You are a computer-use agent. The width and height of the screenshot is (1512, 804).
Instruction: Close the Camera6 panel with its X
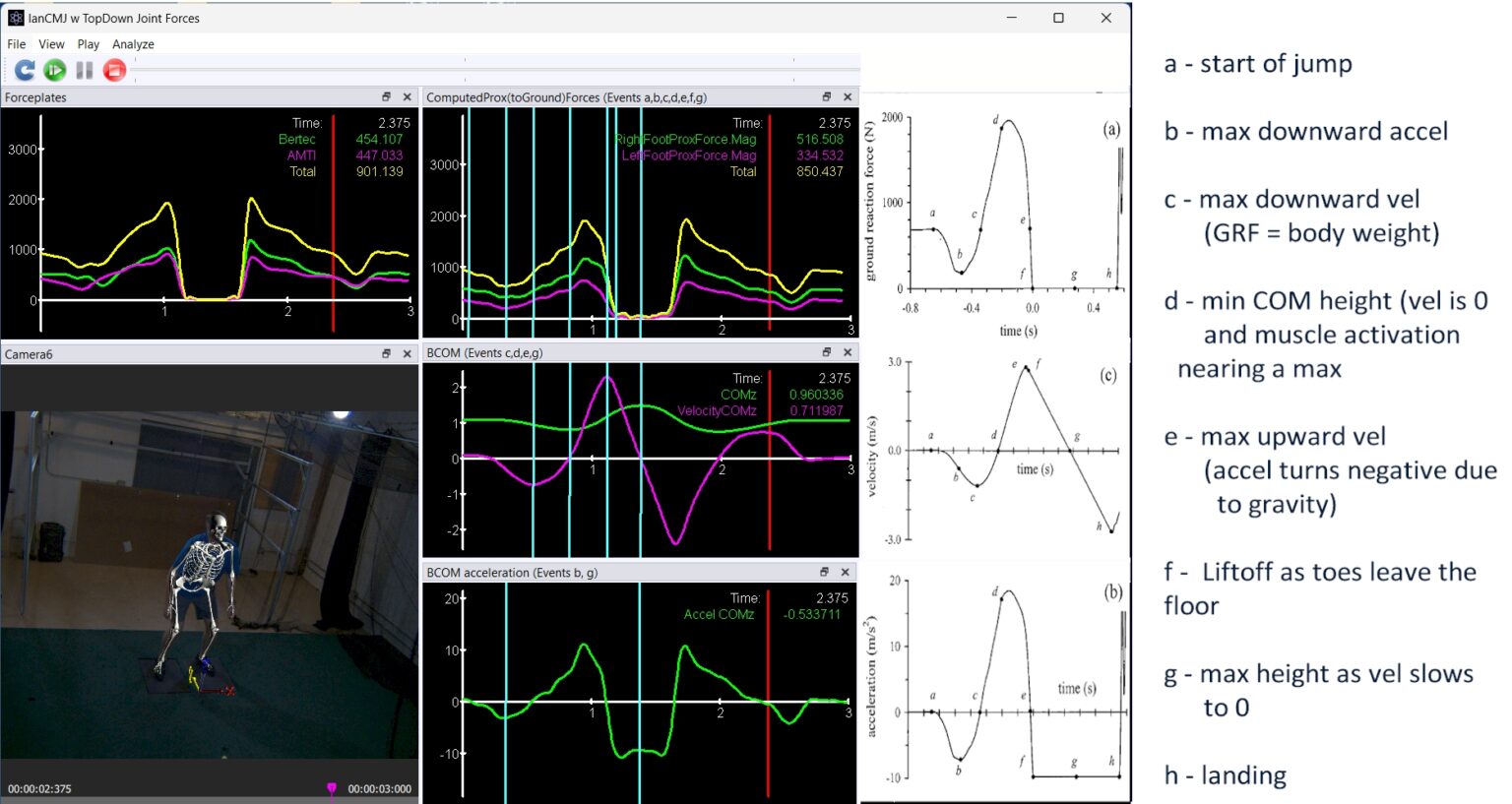pyautogui.click(x=408, y=353)
